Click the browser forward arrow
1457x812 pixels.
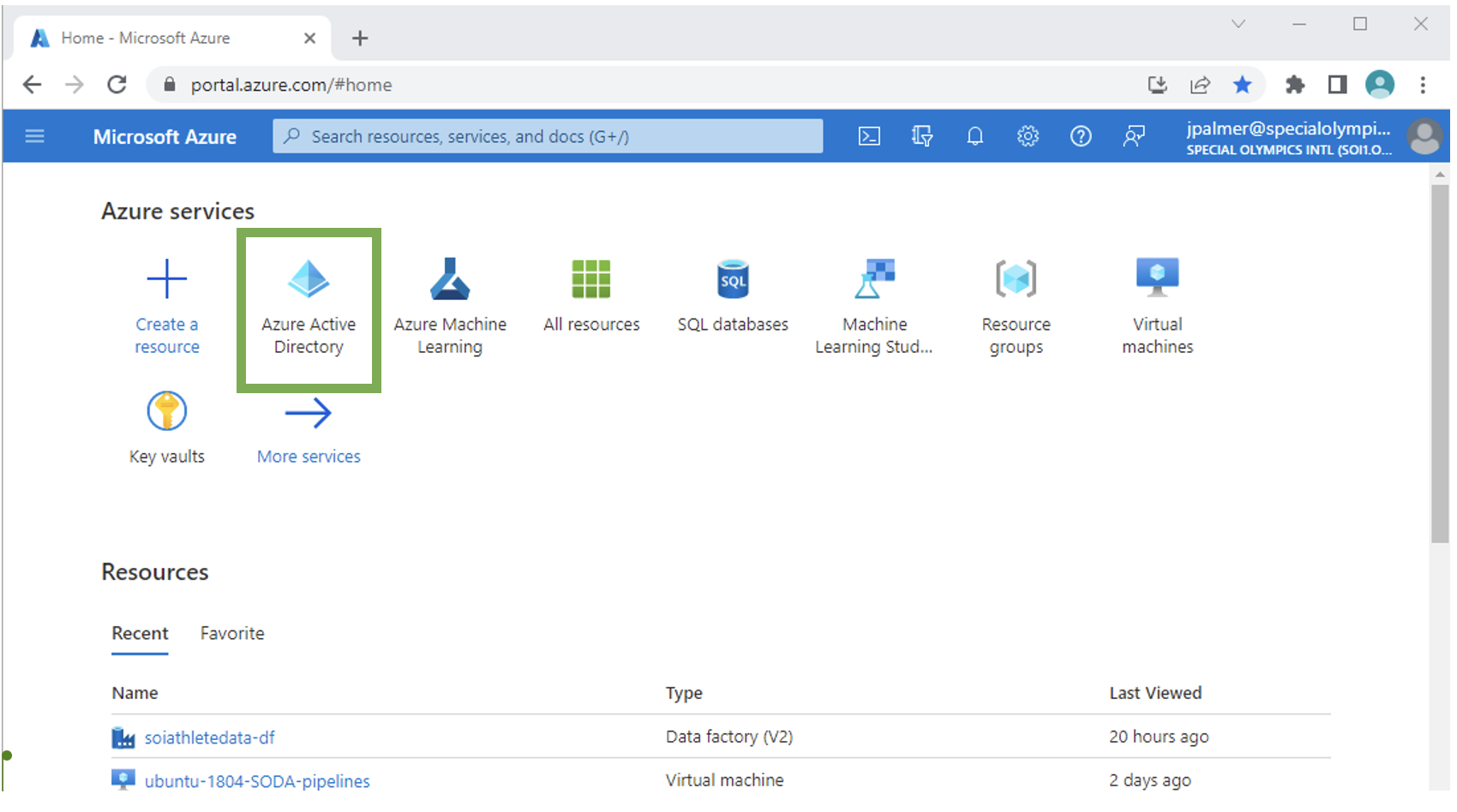click(75, 84)
